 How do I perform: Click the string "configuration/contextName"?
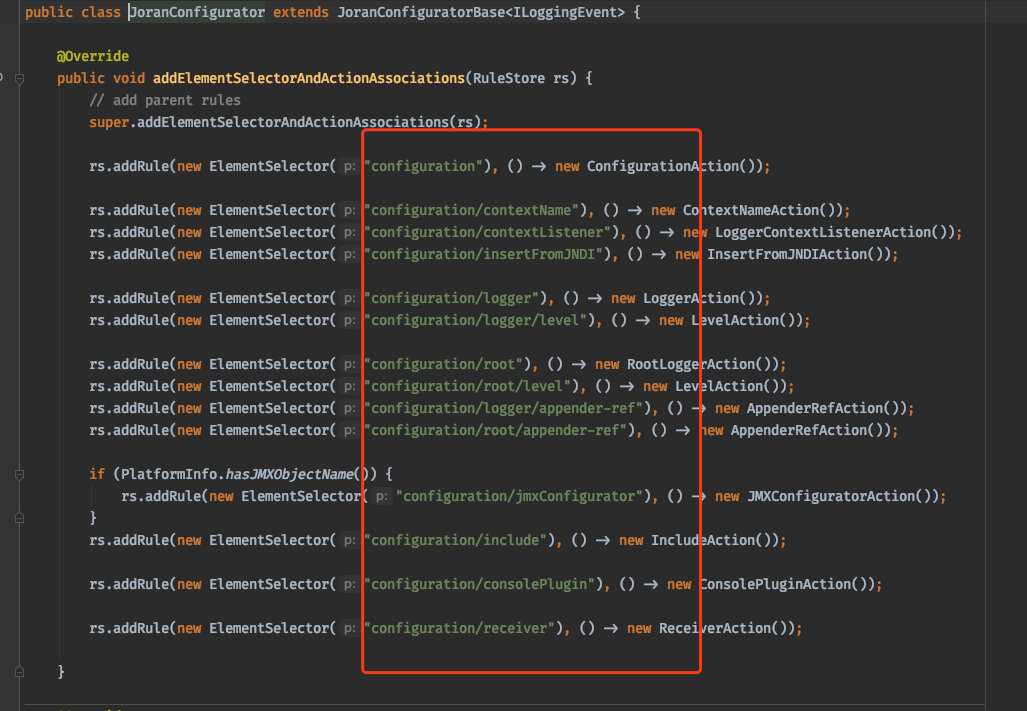tap(474, 210)
